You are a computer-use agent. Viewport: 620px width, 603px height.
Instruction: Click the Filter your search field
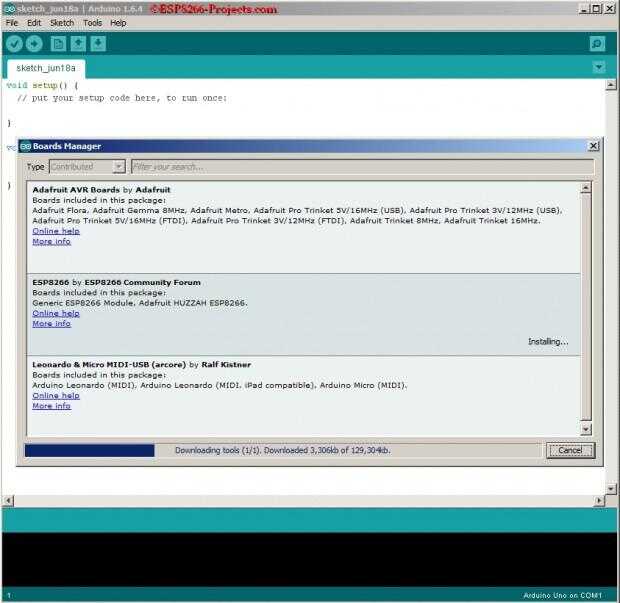(362, 166)
